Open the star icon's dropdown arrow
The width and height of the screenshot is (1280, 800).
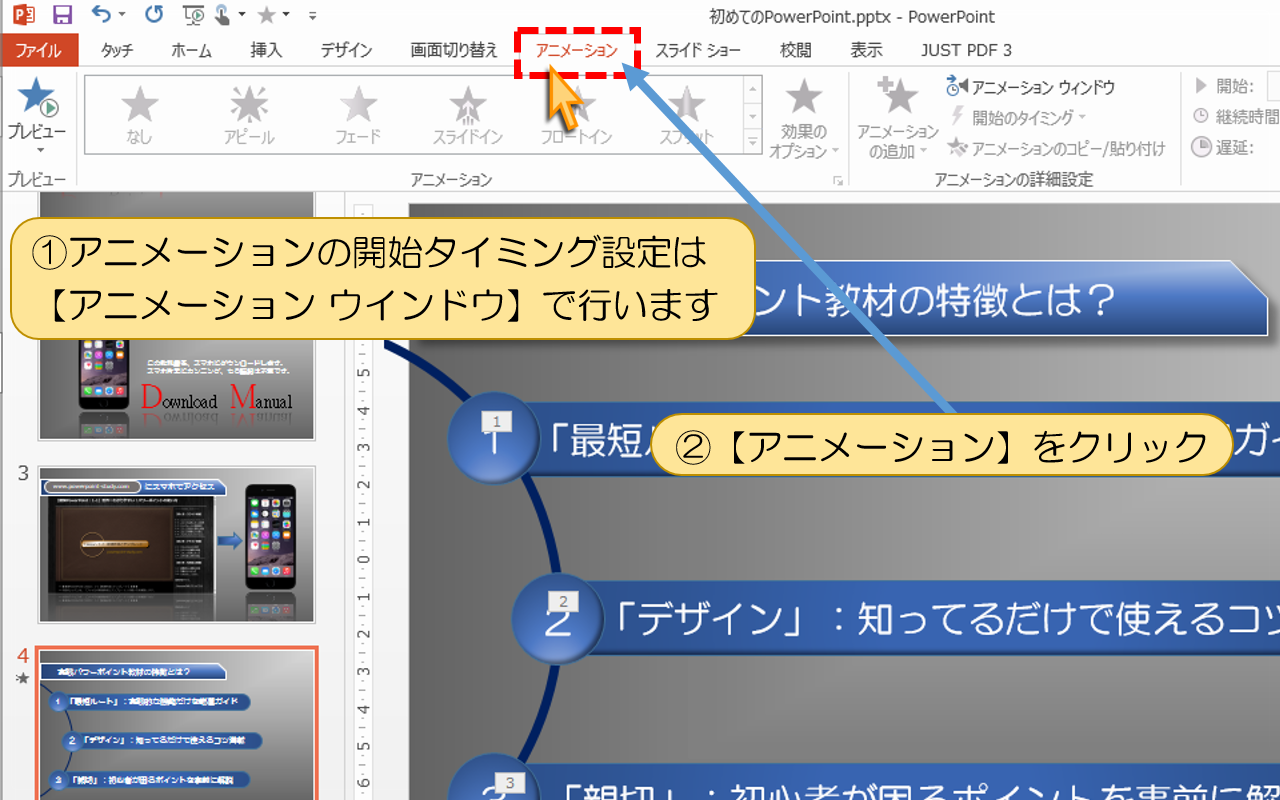pos(286,15)
